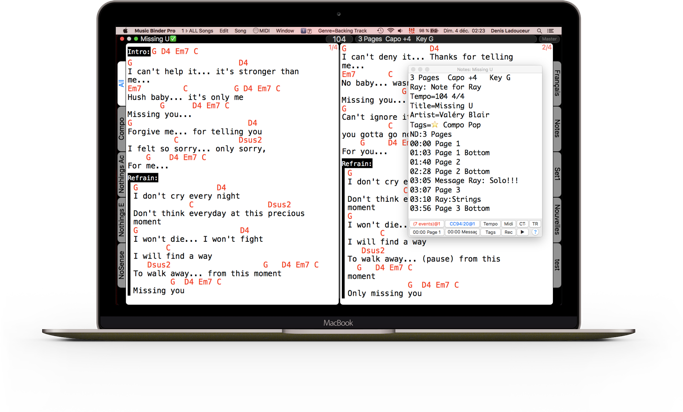The width and height of the screenshot is (683, 412).
Task: Click the events button in Notes window
Action: pos(426,224)
